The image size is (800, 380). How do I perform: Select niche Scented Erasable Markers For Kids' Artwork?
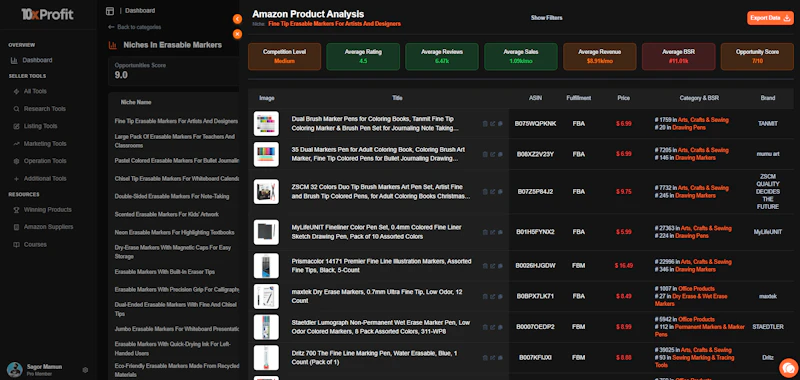coord(167,214)
